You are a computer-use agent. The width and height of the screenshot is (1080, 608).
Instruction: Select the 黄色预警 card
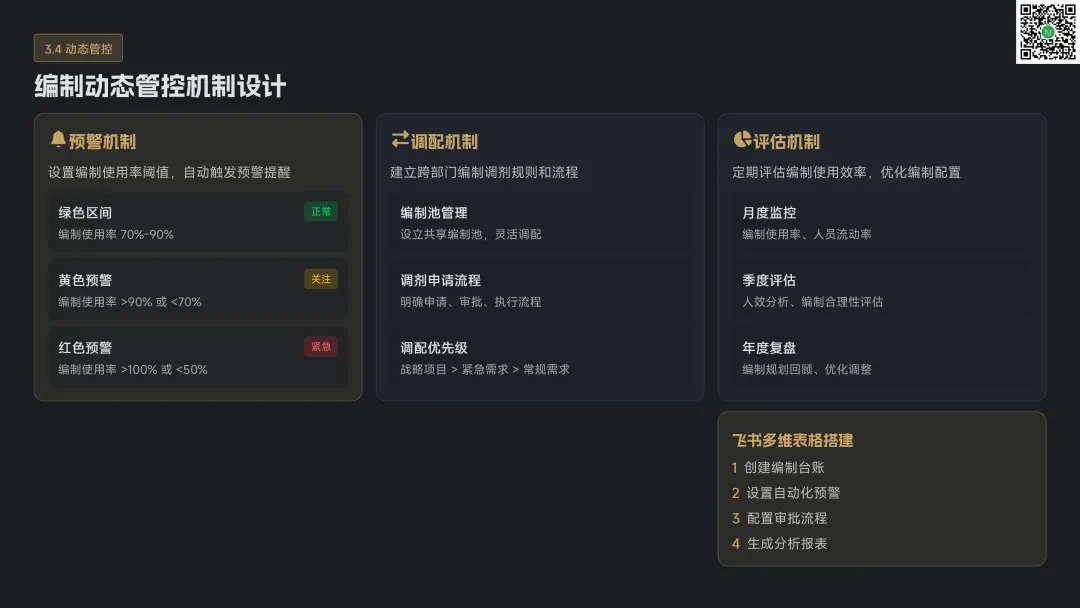point(198,290)
